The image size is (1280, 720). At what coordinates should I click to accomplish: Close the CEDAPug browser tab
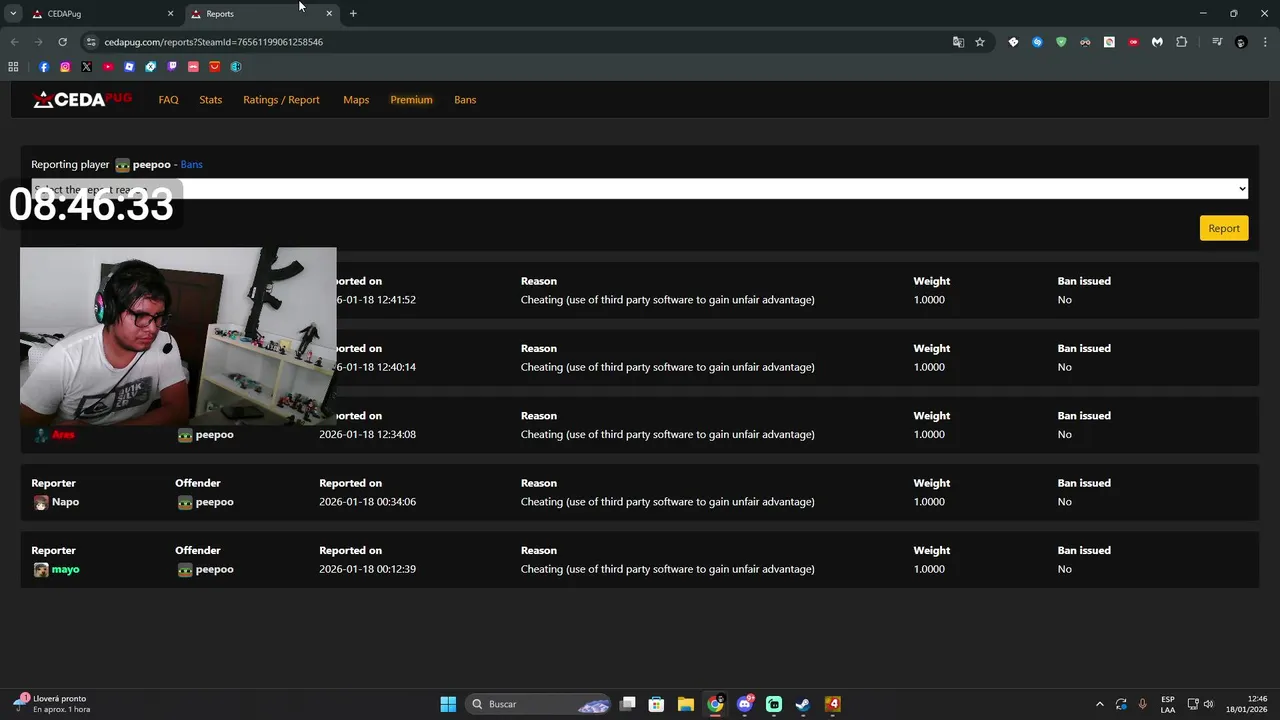(x=170, y=14)
